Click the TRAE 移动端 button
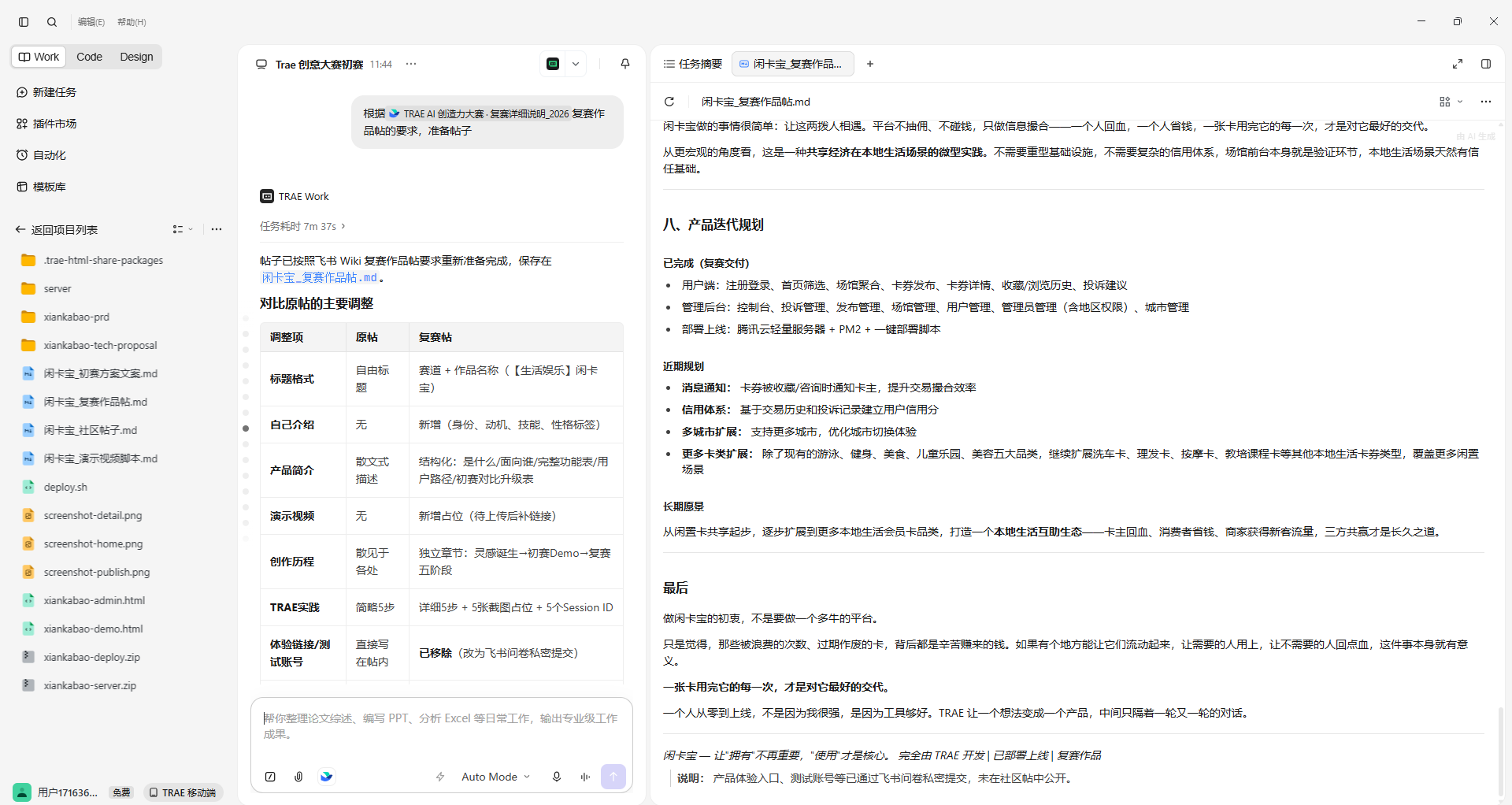 (182, 792)
